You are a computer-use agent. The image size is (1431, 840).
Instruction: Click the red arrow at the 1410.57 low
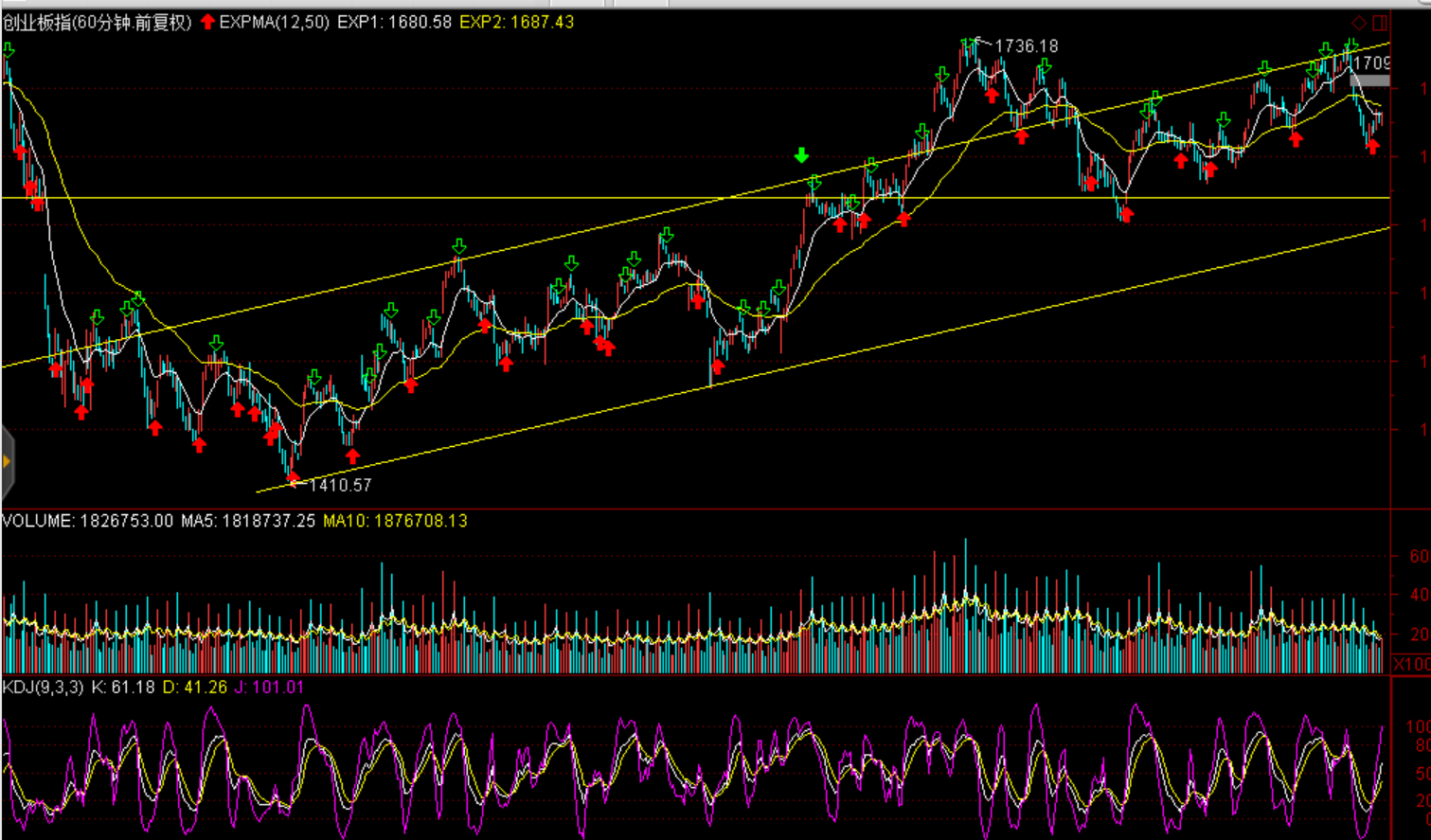click(293, 476)
